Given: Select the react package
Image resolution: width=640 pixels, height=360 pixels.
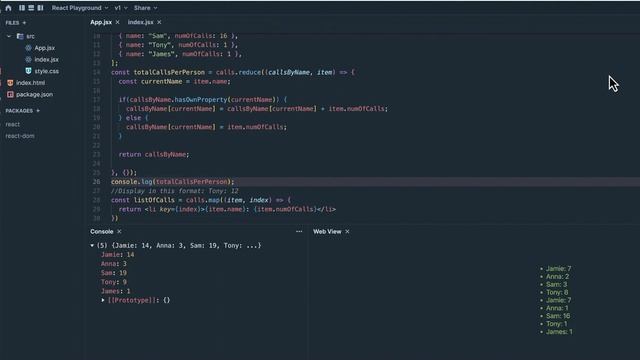Looking at the screenshot, I should (x=13, y=124).
